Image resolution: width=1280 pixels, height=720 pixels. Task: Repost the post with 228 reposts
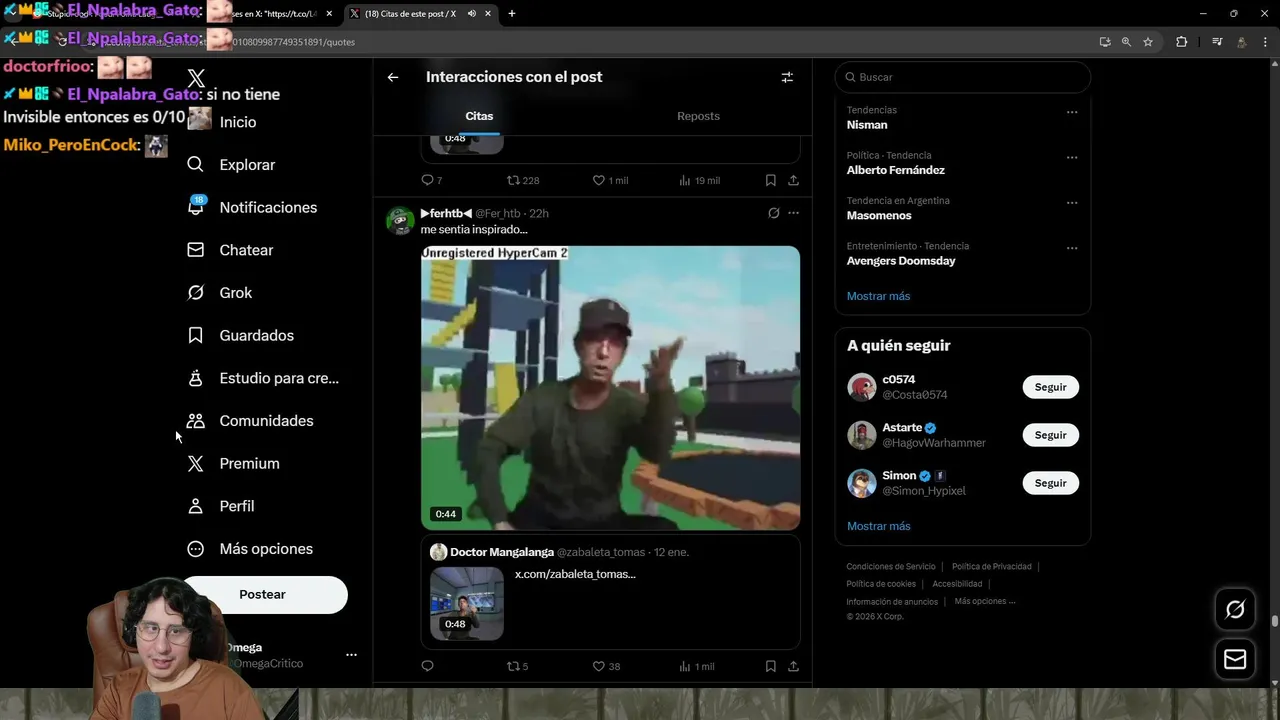523,181
